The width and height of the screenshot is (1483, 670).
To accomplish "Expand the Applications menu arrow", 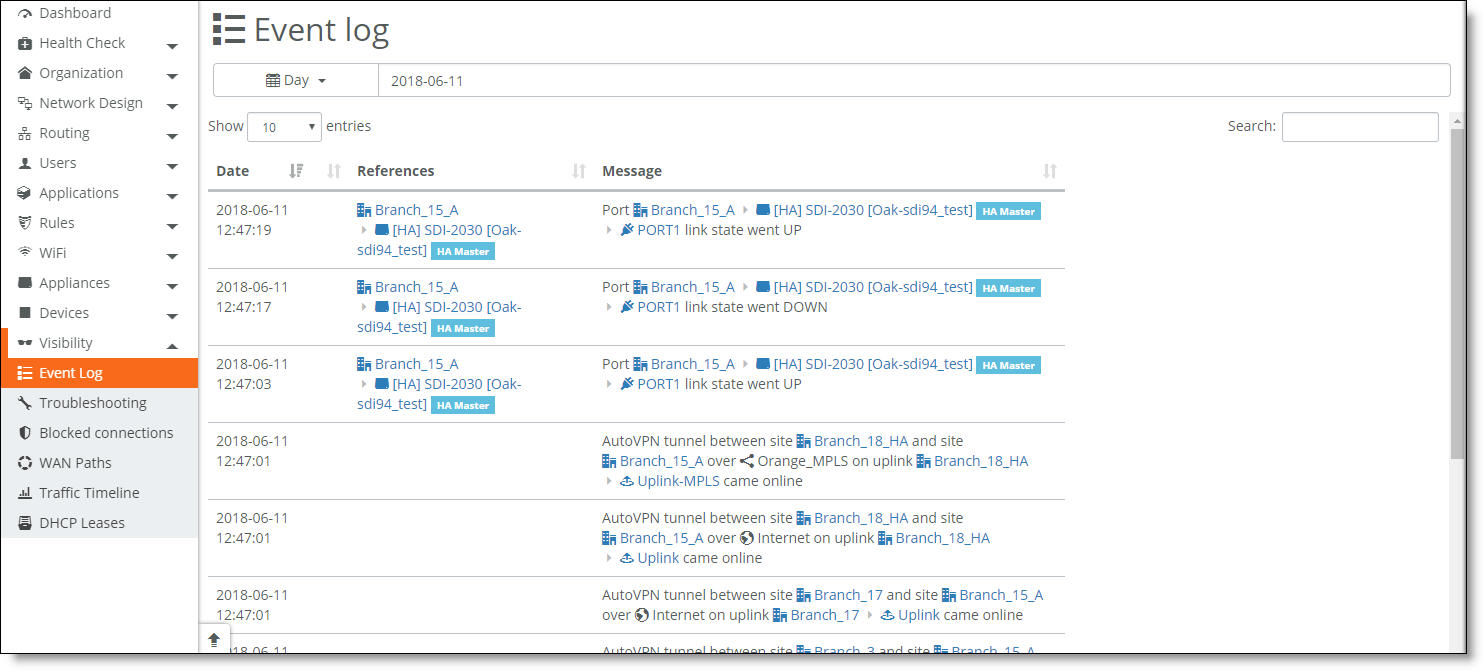I will 172,196.
